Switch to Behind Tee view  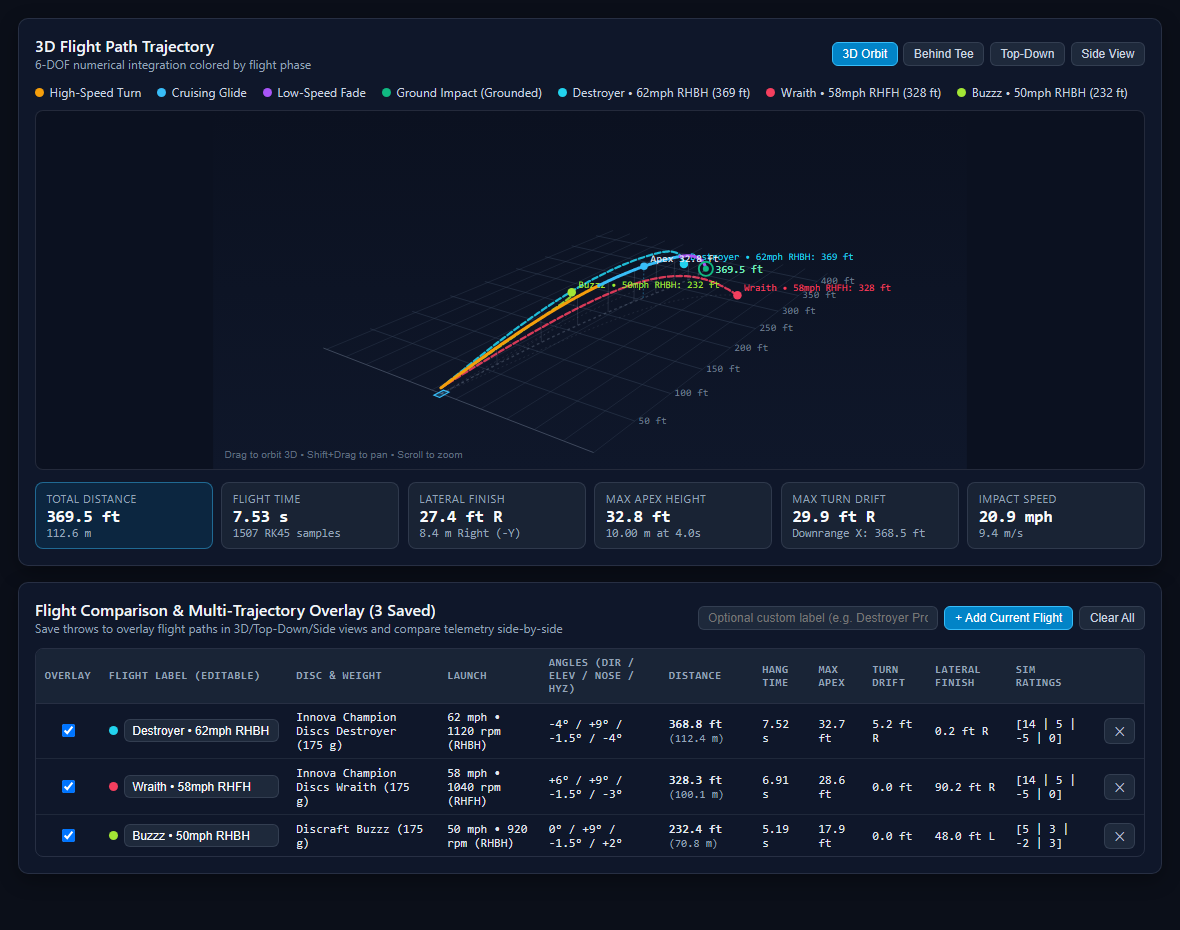coord(943,54)
